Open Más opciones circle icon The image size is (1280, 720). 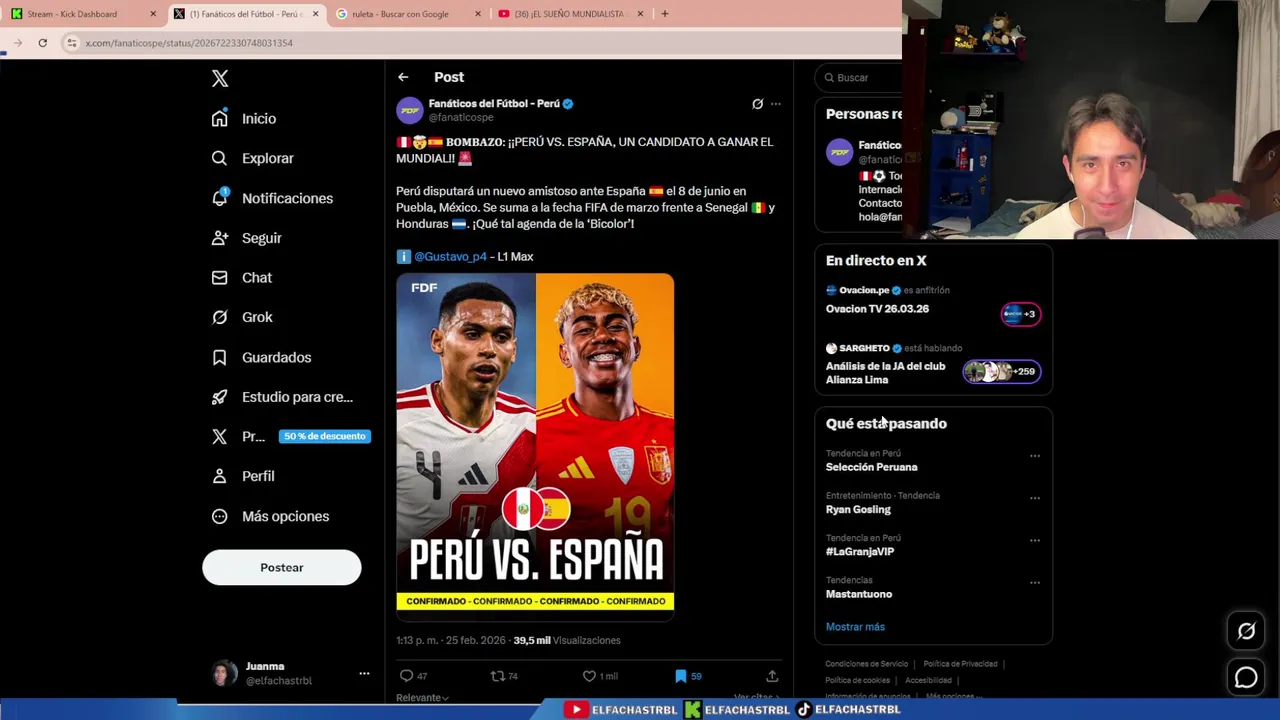click(220, 516)
